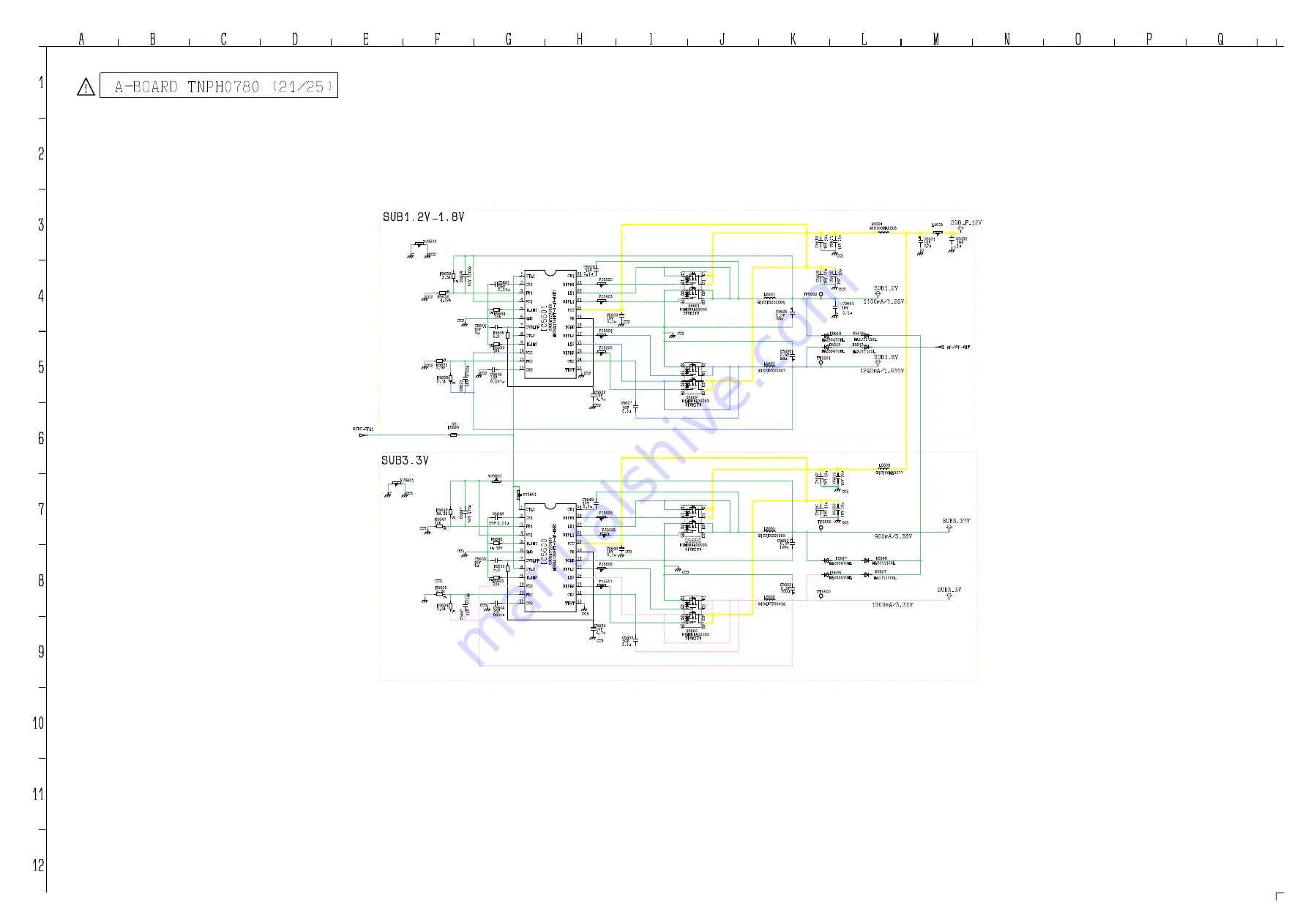Select the IC5601 chip label
Screen dimensions: 1308x924
click(544, 319)
